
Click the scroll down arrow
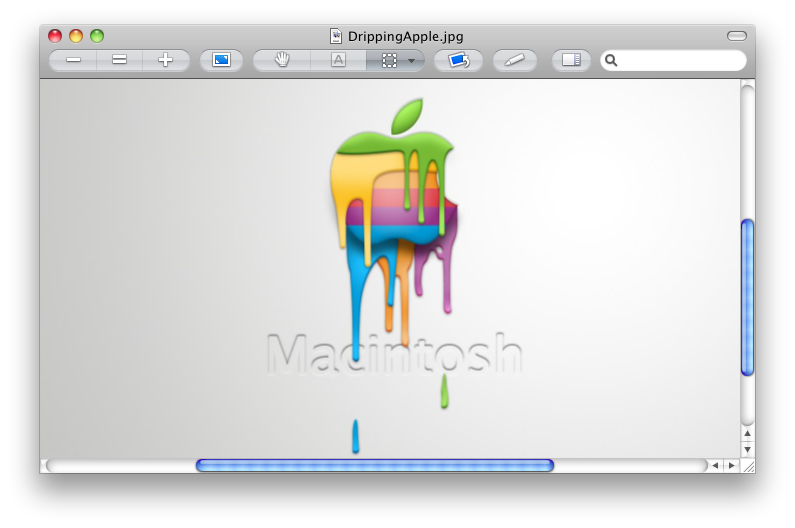[747, 449]
